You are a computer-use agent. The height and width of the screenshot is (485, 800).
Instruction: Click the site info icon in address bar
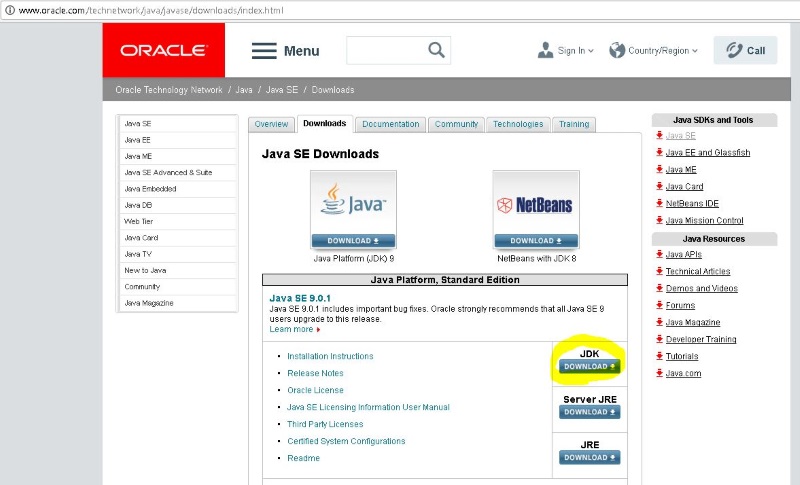(10, 10)
